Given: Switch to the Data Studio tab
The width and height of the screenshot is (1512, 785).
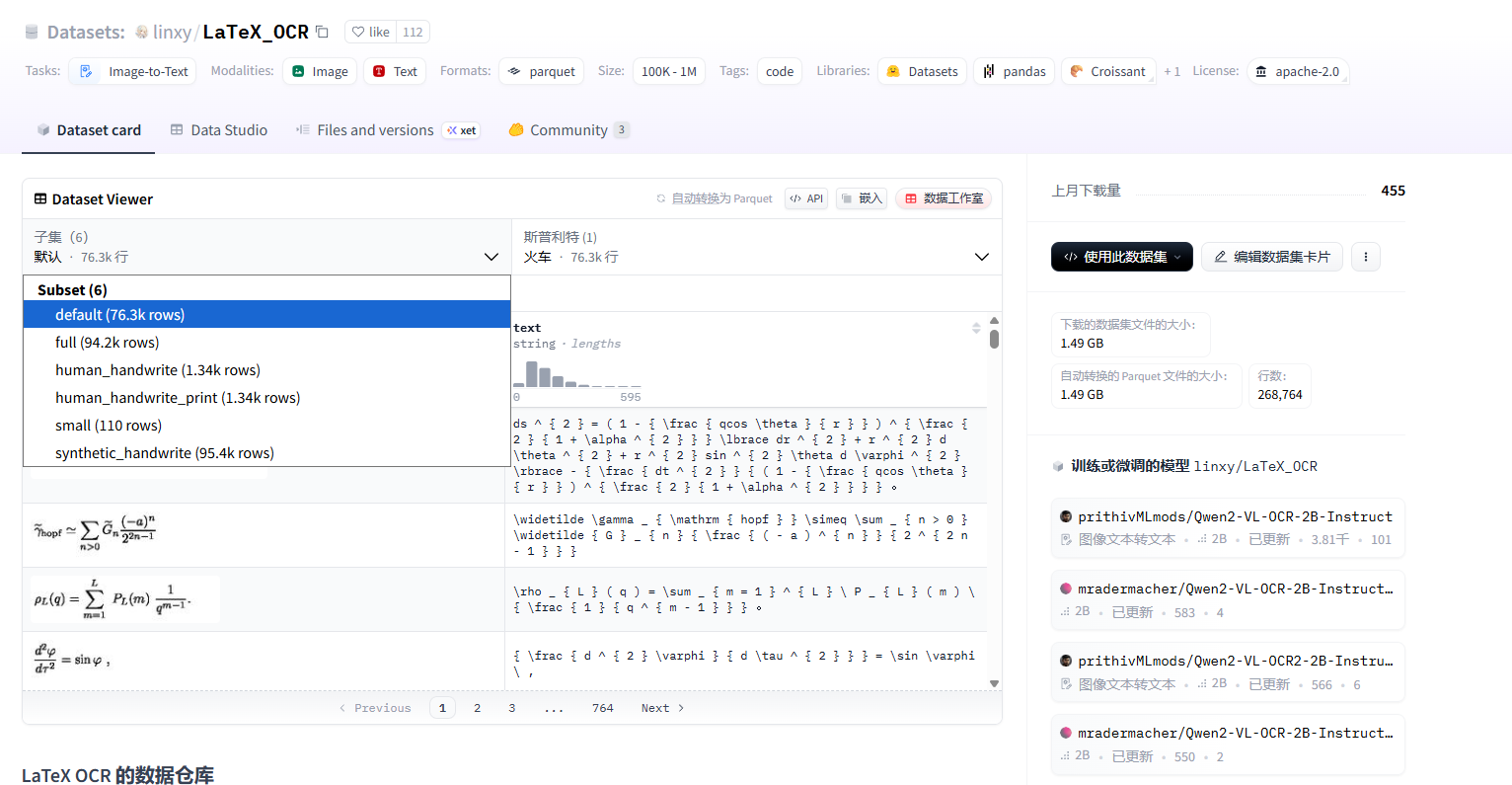Looking at the screenshot, I should [219, 130].
